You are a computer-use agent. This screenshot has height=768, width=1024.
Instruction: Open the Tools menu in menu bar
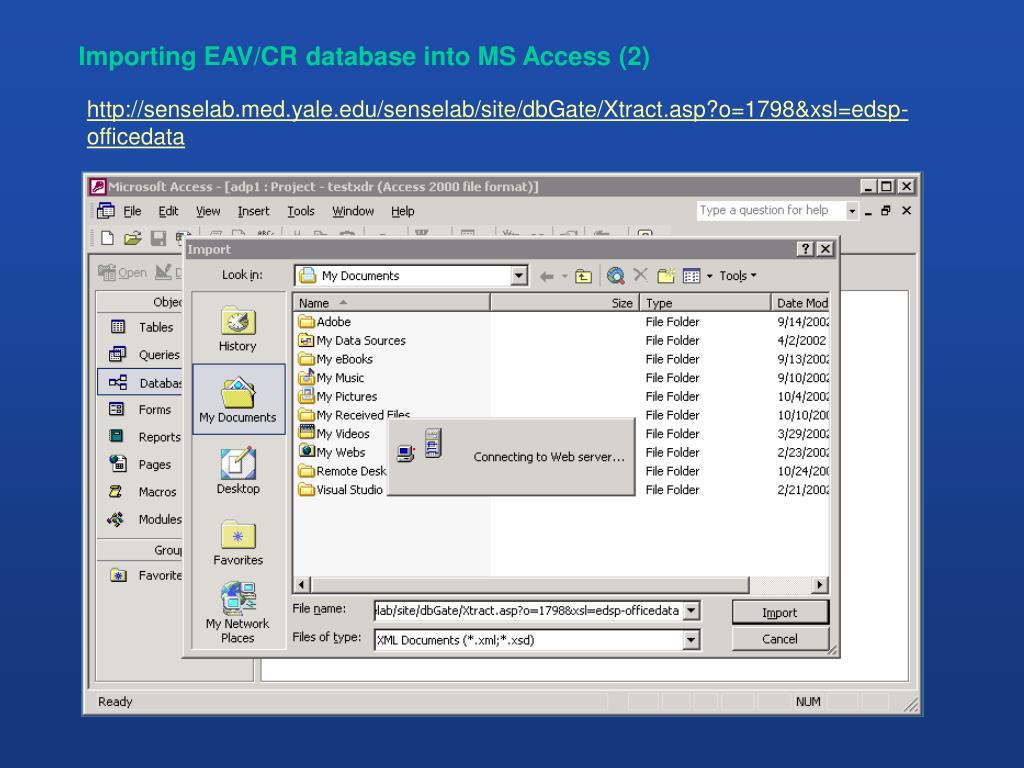pyautogui.click(x=301, y=211)
